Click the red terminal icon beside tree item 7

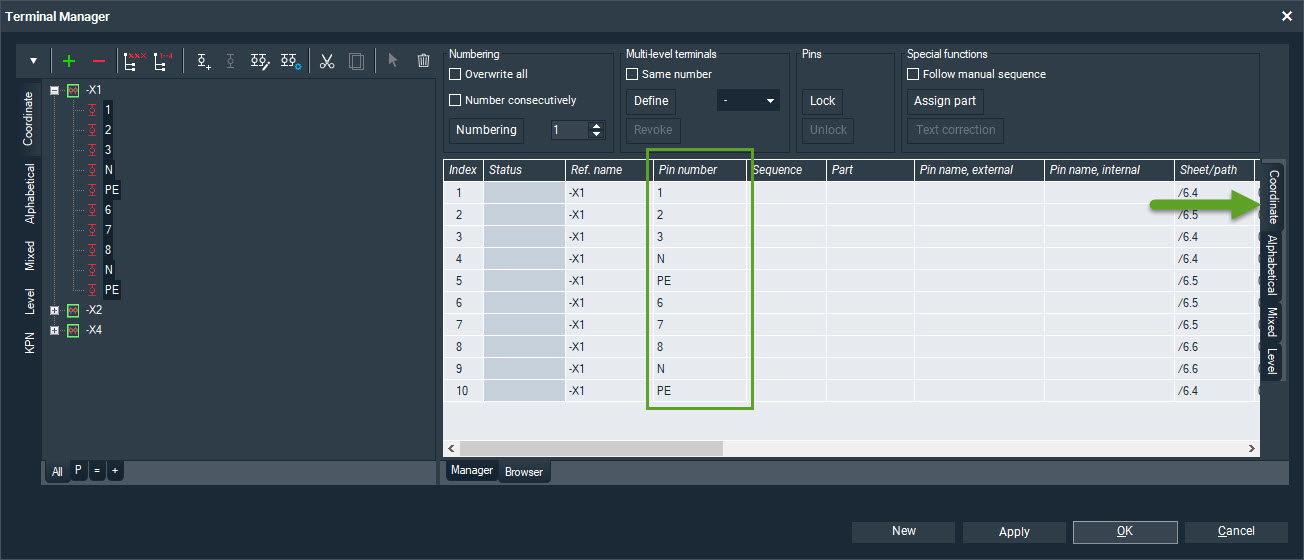pos(92,230)
